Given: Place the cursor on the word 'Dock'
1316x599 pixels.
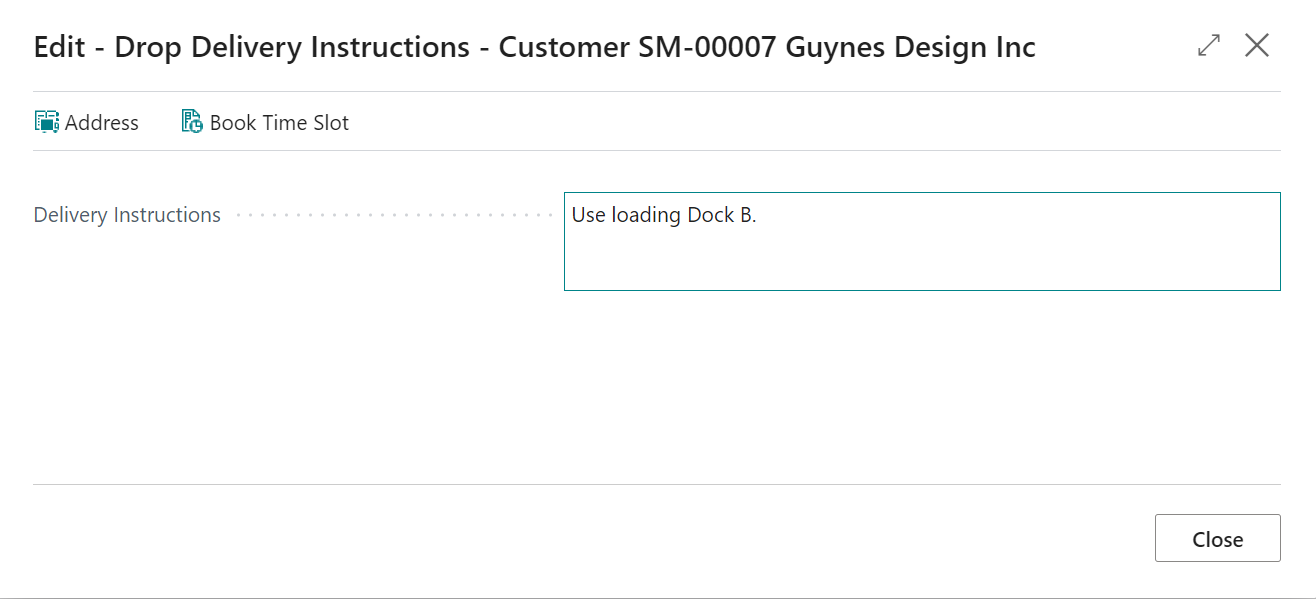Looking at the screenshot, I should coord(711,215).
